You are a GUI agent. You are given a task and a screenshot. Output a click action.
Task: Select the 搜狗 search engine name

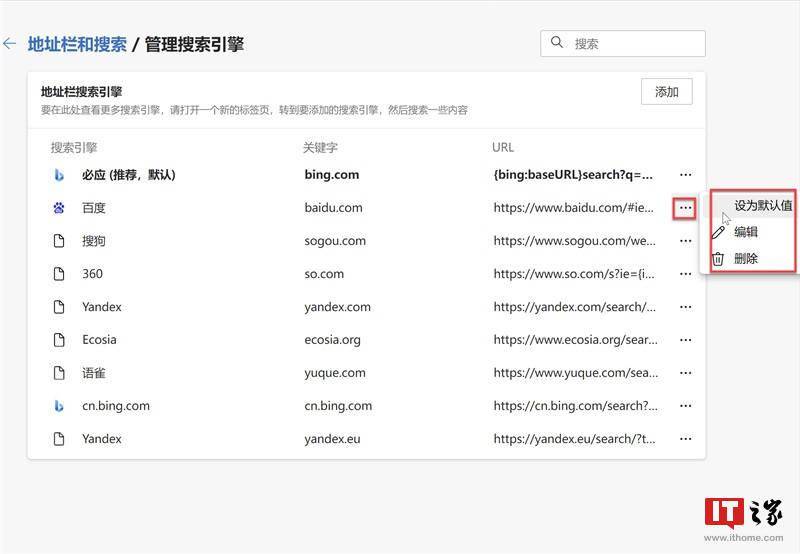[94, 241]
